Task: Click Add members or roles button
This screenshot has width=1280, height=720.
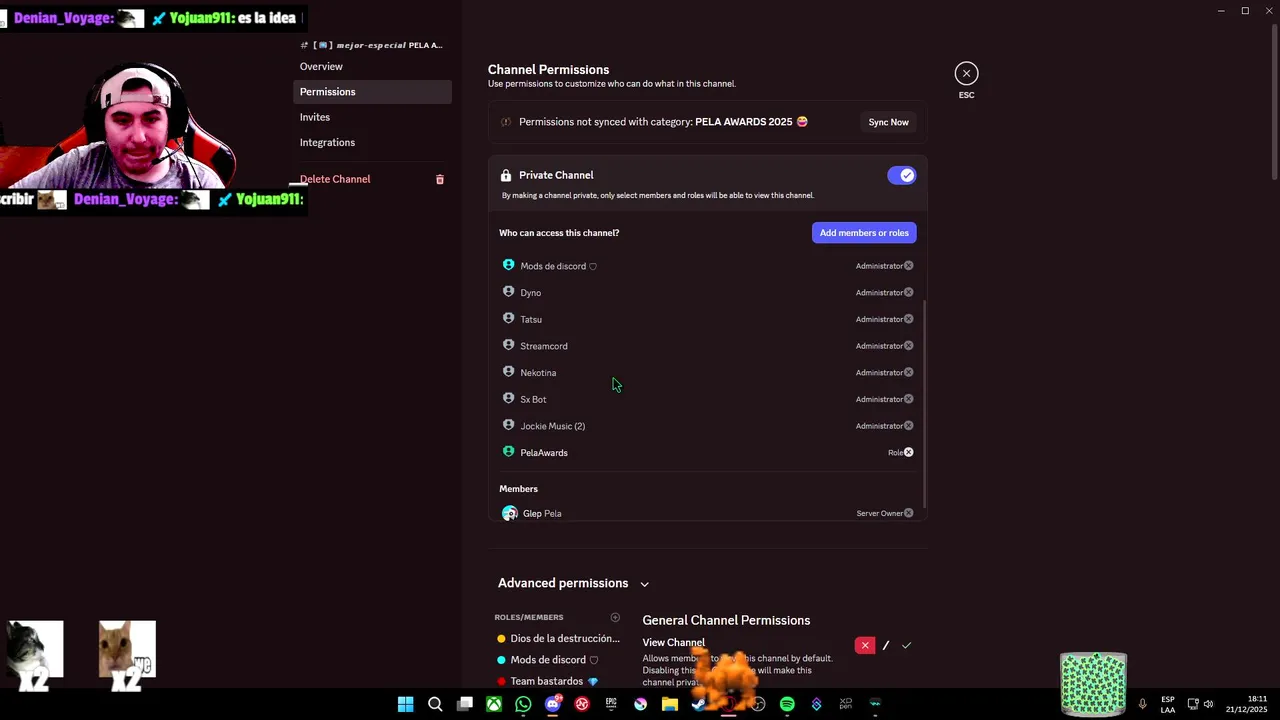Action: (x=864, y=233)
